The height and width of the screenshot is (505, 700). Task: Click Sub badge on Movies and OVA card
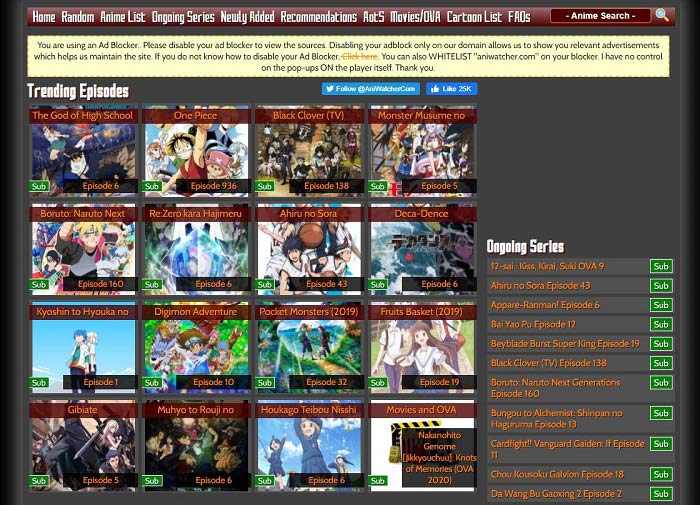coord(378,481)
